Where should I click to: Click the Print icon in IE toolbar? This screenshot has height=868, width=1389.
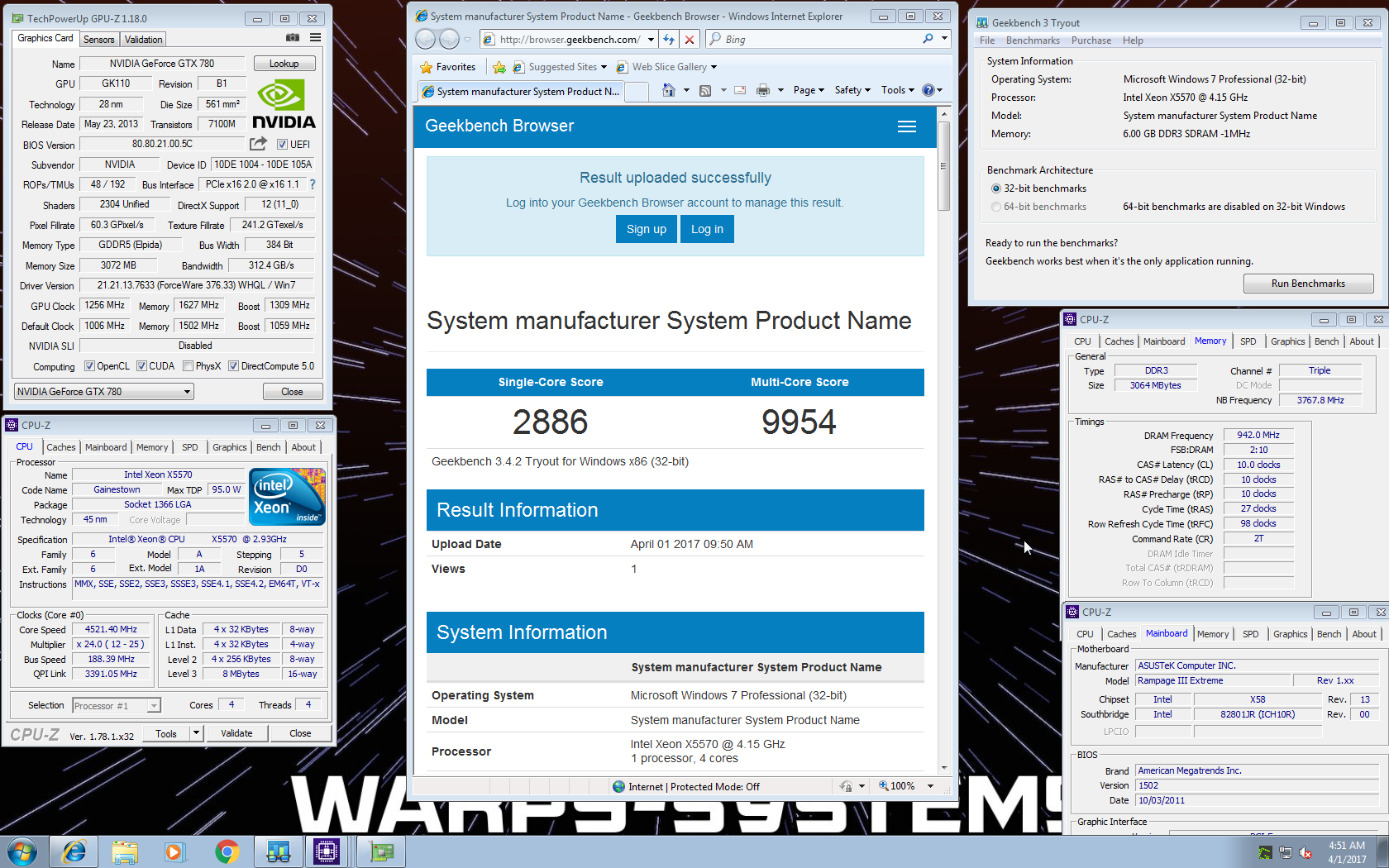pyautogui.click(x=763, y=90)
